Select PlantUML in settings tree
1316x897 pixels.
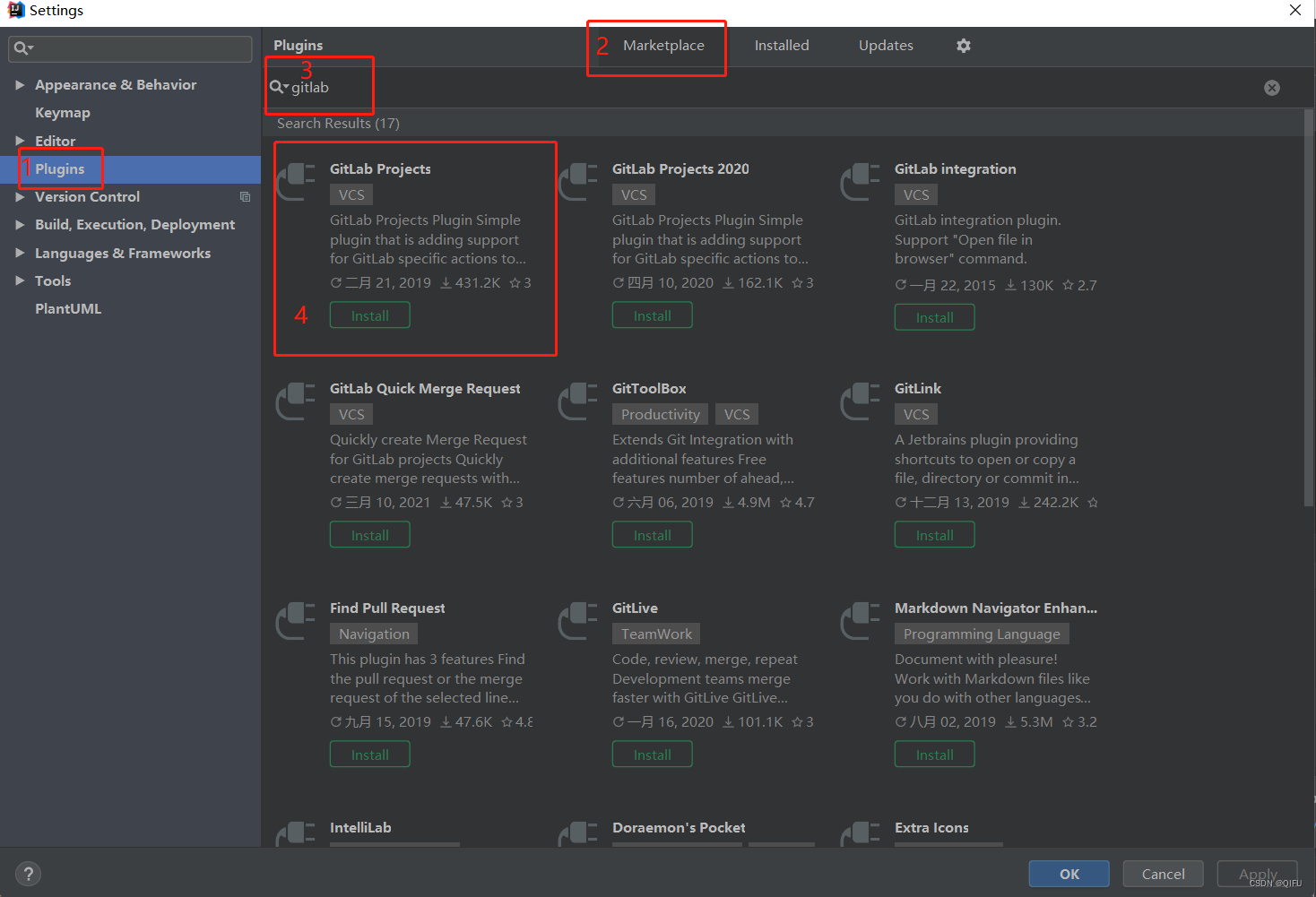(68, 309)
